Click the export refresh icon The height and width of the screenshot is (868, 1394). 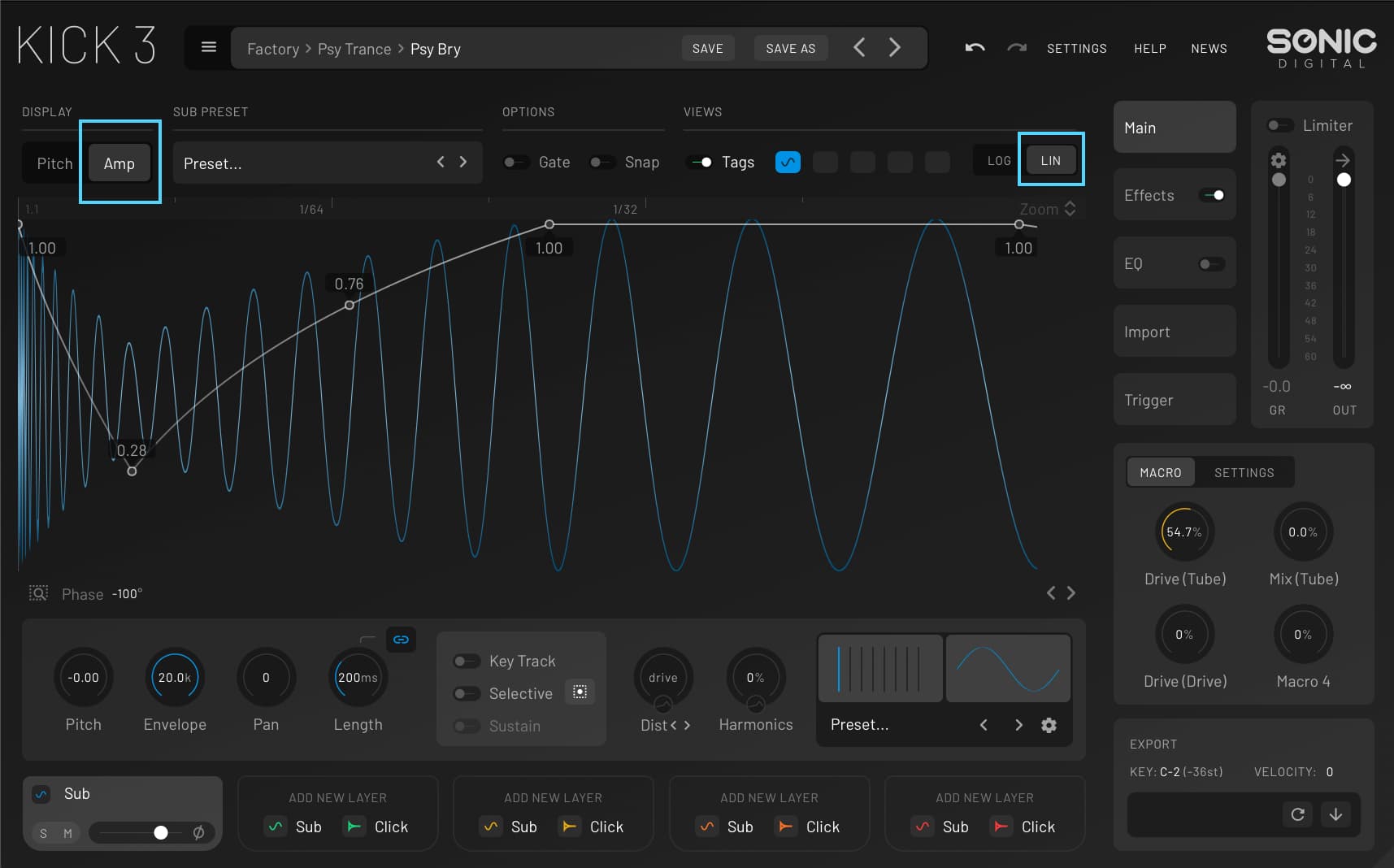[x=1297, y=814]
